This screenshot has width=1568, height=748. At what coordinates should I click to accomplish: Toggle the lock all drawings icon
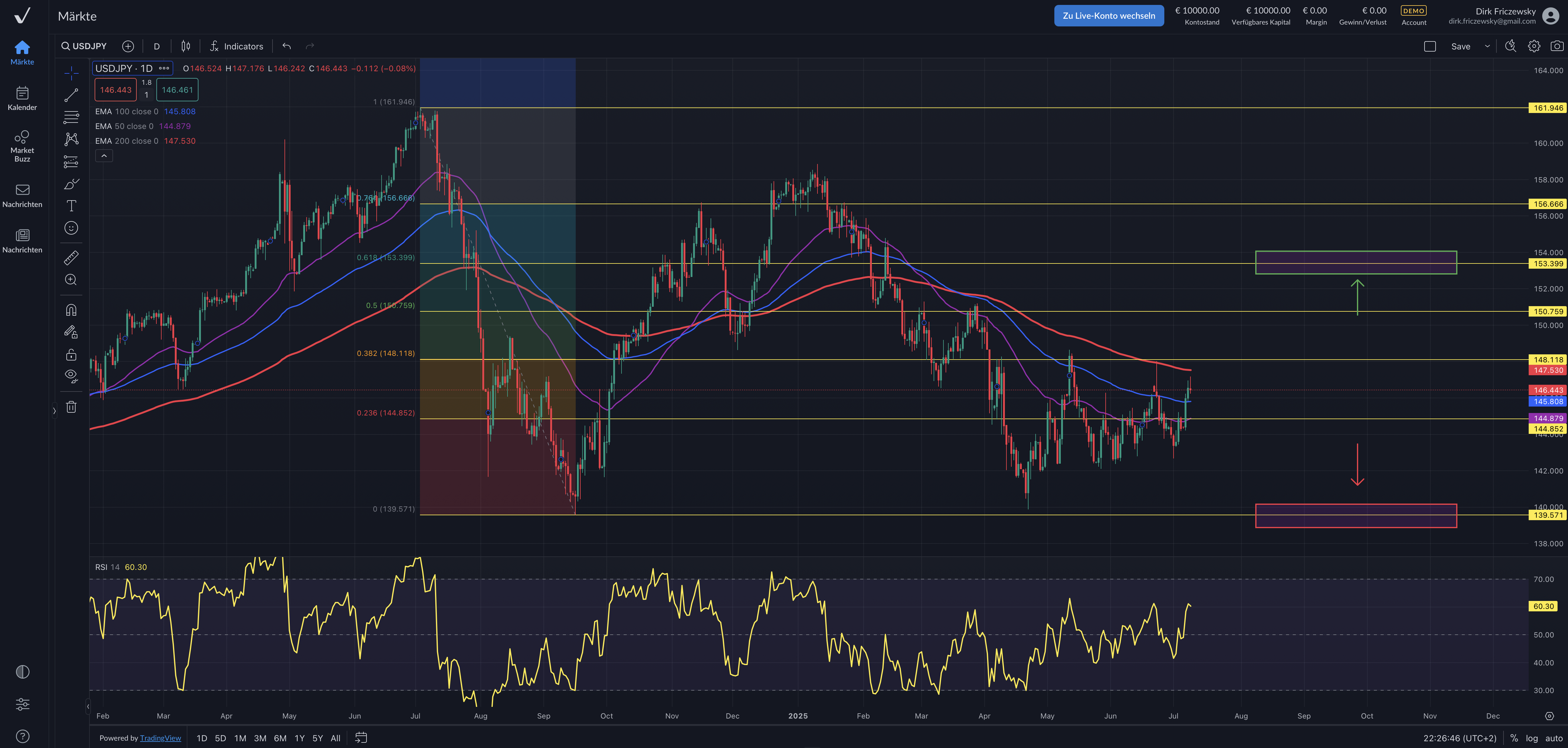coord(71,354)
